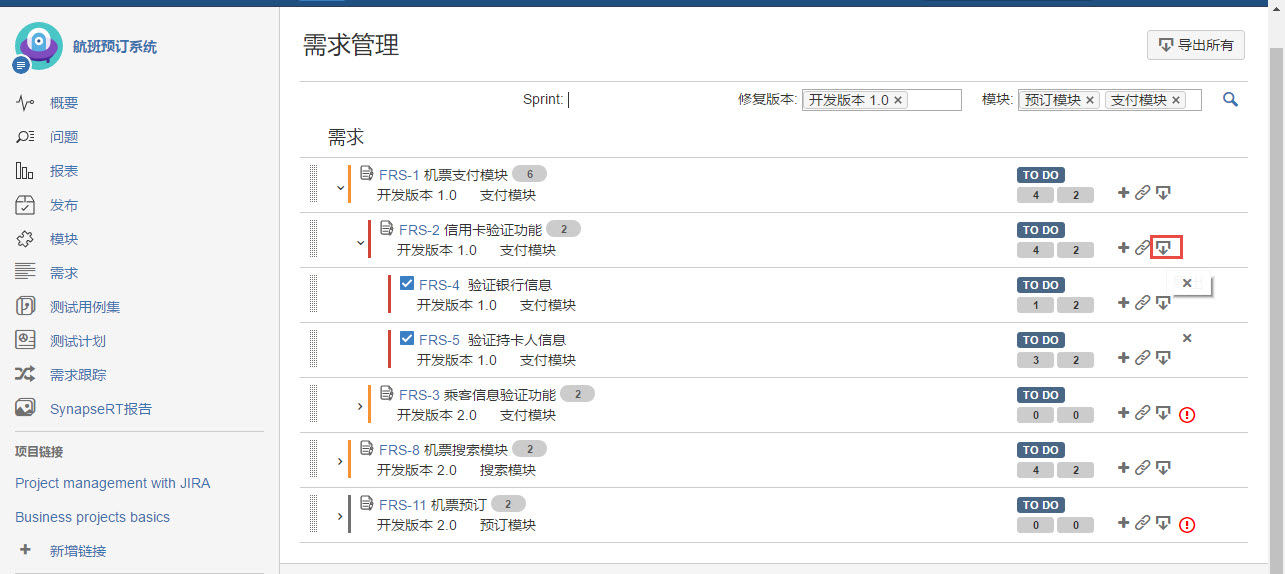Click the X remove icon on FRS-5 row
The image size is (1285, 574).
point(1187,338)
